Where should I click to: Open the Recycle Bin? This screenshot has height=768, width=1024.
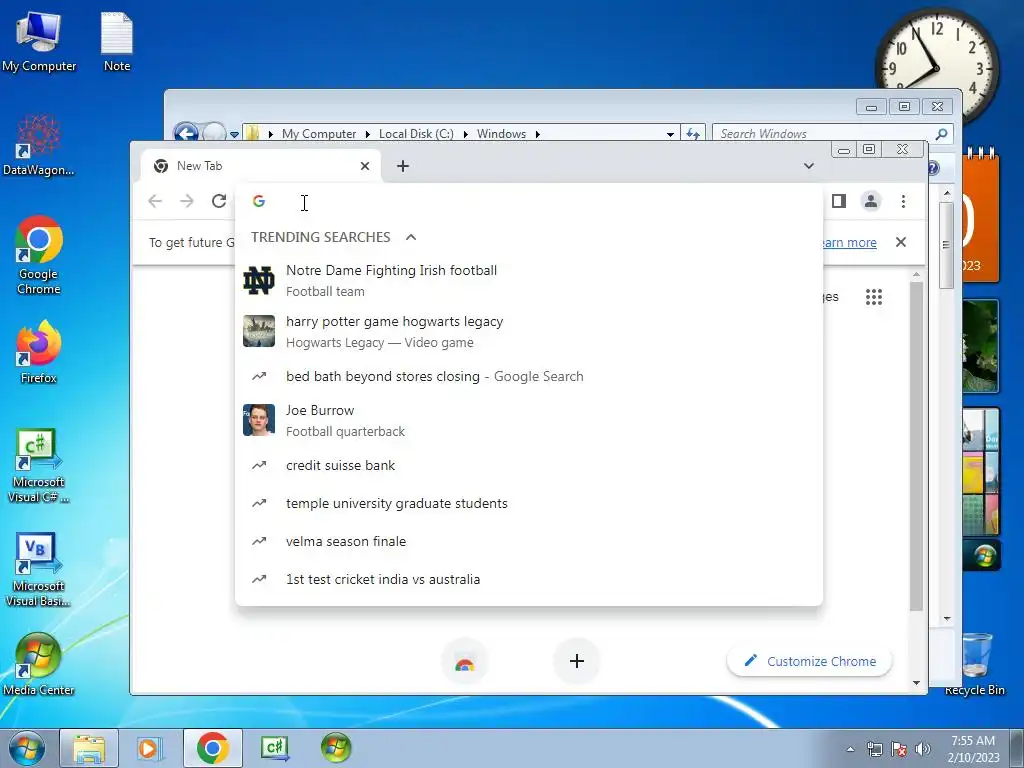click(x=974, y=664)
